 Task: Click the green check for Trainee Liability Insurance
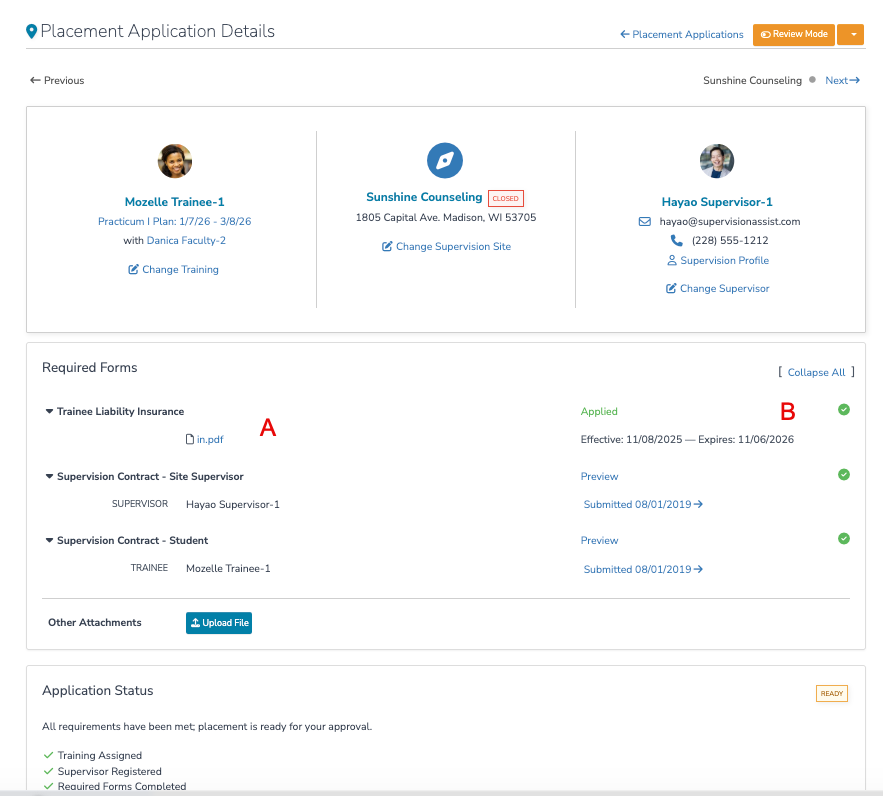coord(843,410)
